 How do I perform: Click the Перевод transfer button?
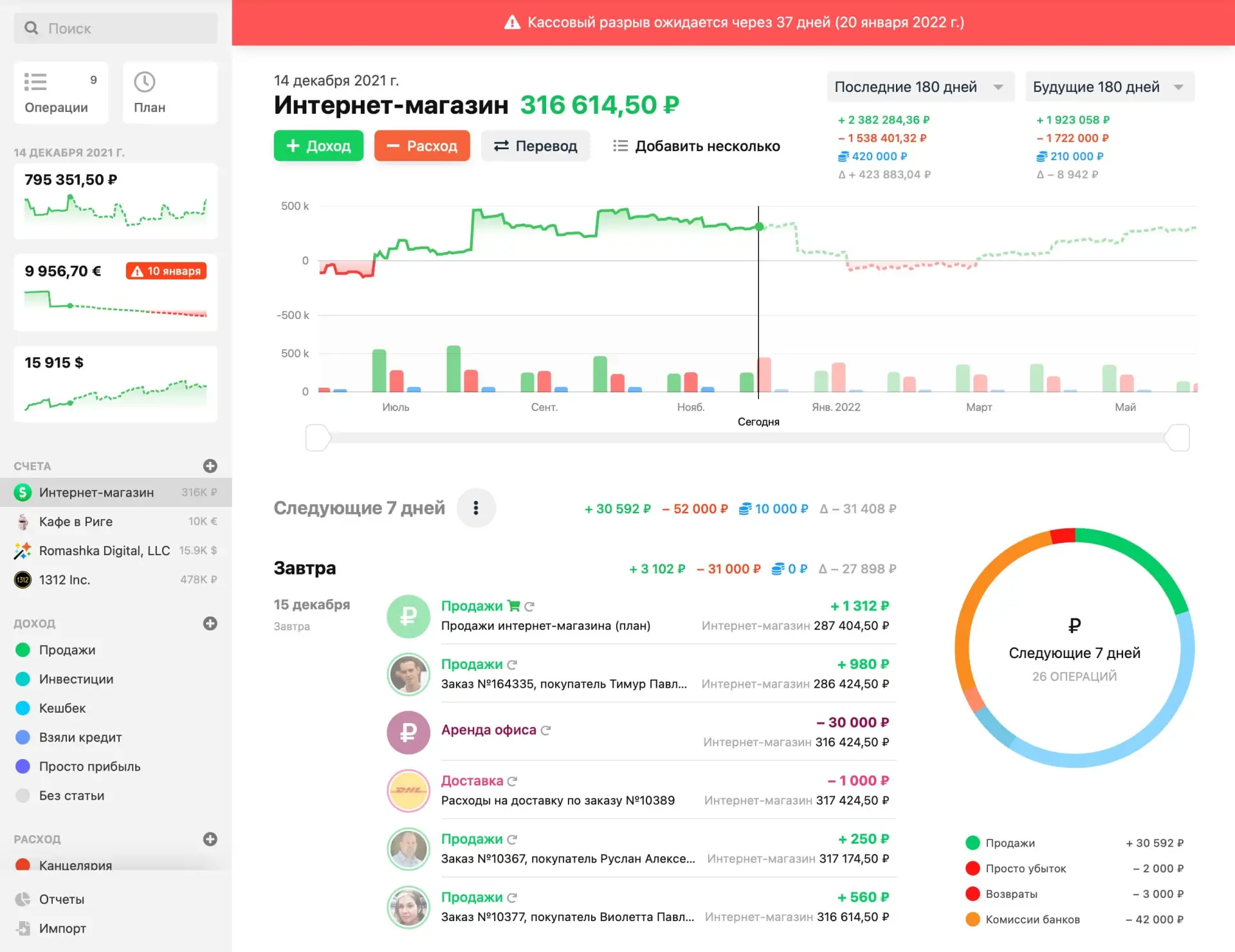coord(535,146)
